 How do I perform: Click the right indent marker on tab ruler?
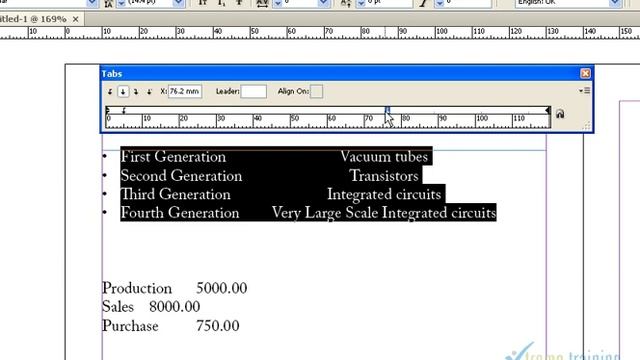tap(548, 110)
